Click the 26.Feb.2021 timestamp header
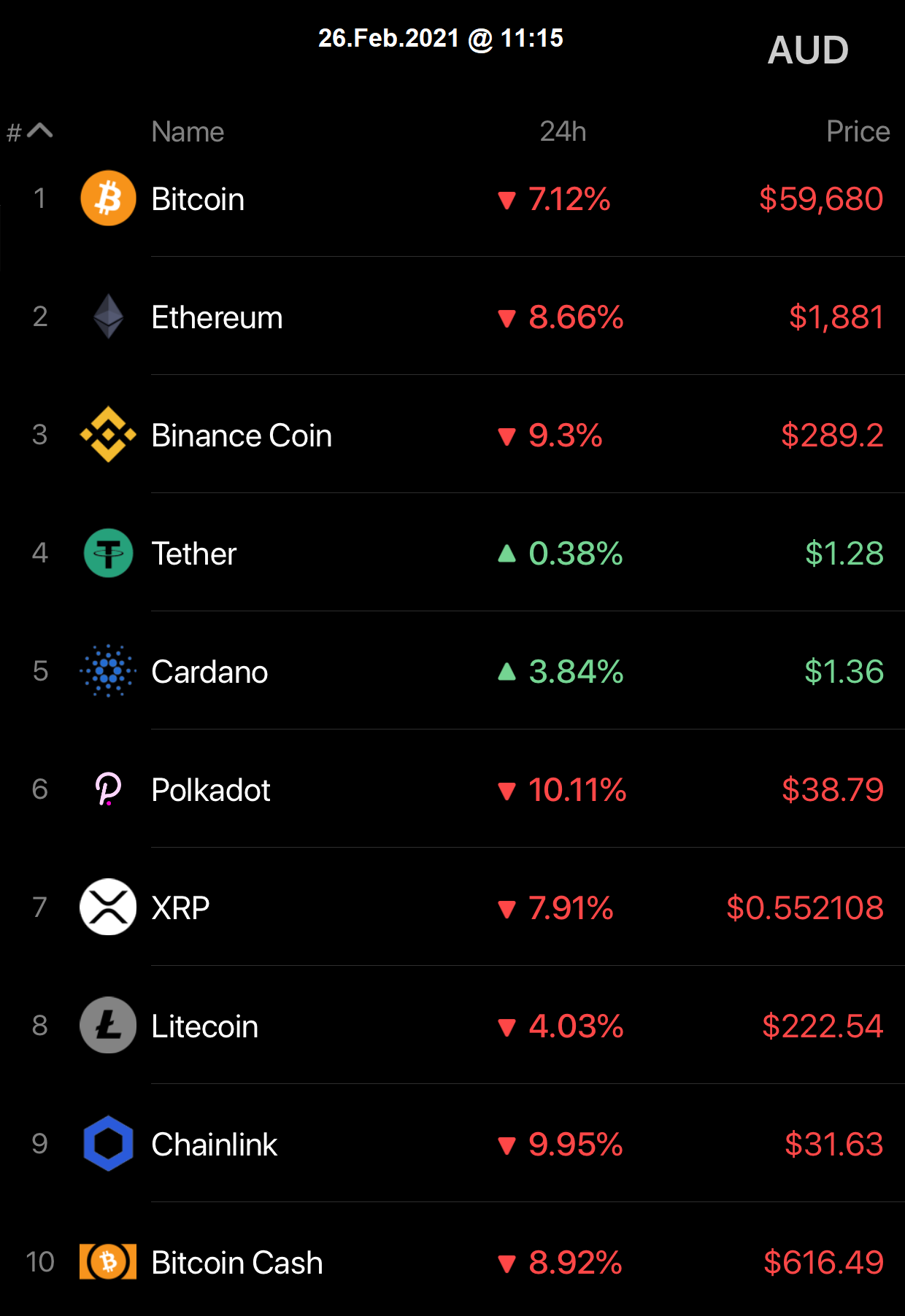Image resolution: width=905 pixels, height=1316 pixels. pos(441,38)
